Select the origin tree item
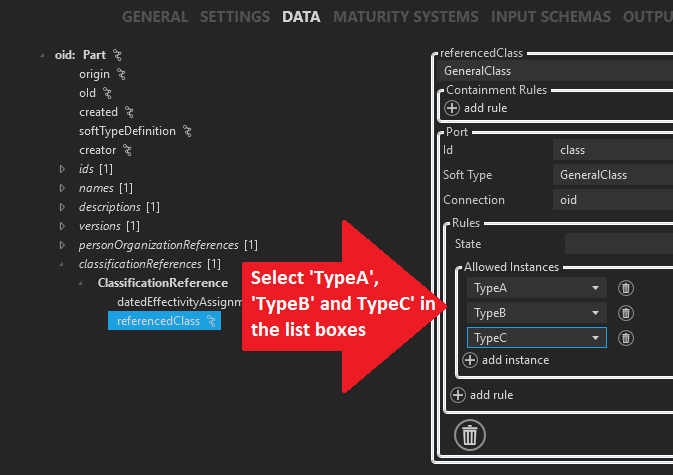 coord(94,74)
